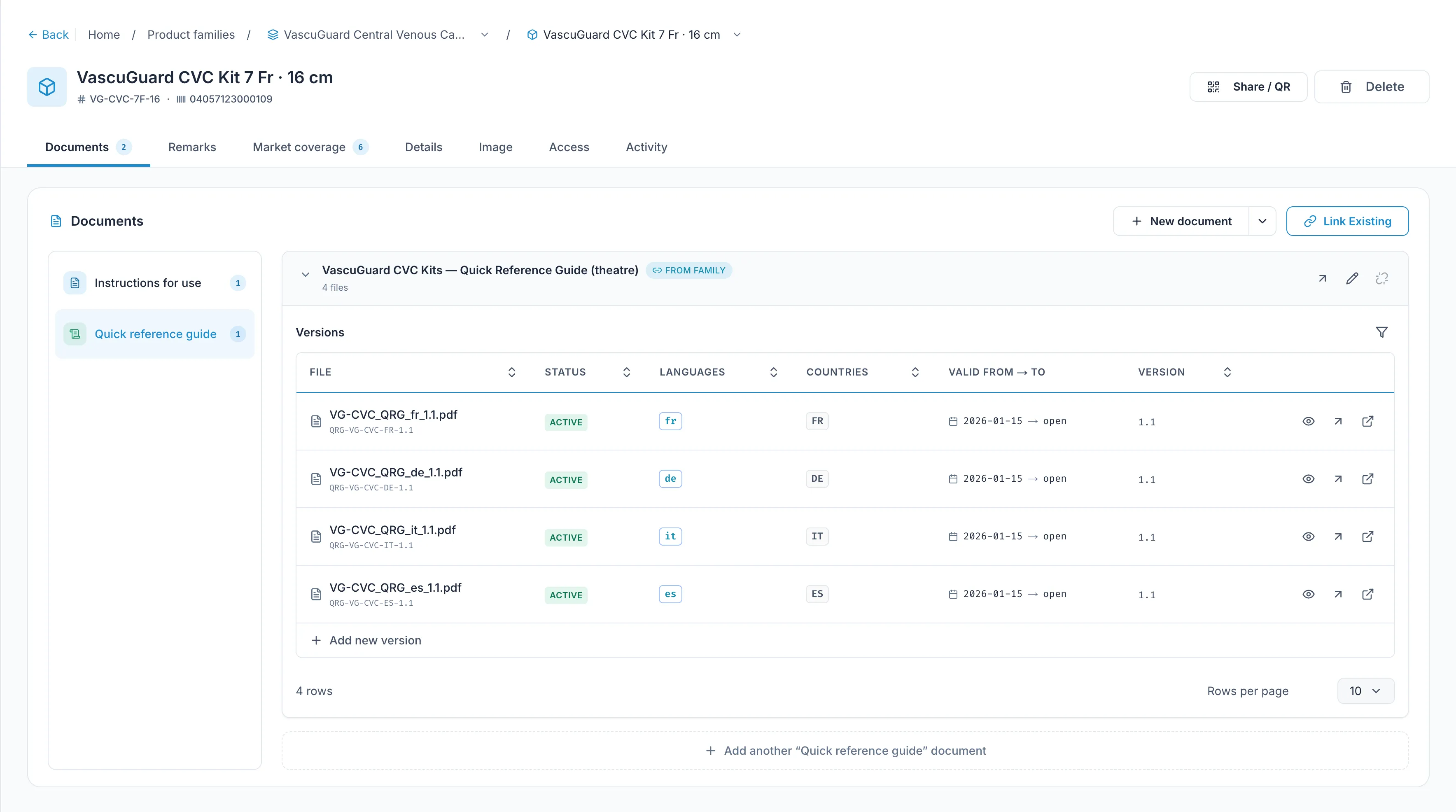This screenshot has width=1456, height=812.
Task: Sort the table by FILE column
Action: [511, 372]
